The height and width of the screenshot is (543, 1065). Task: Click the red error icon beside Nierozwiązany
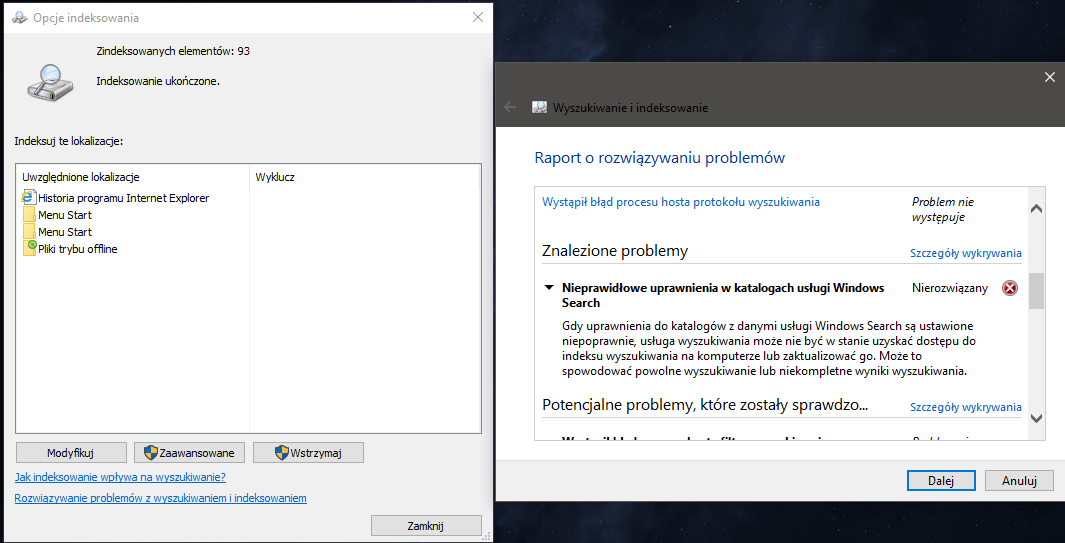[1010, 288]
